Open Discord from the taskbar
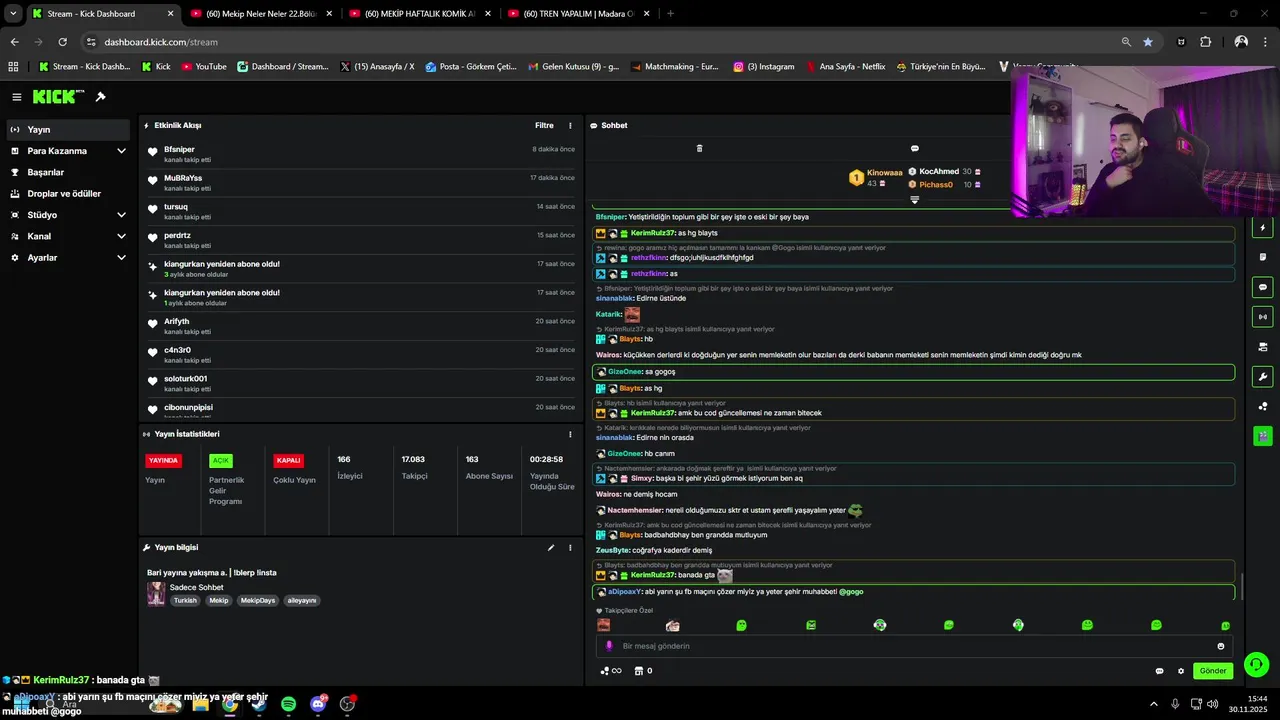Screen dimensions: 1280x720 319,704
